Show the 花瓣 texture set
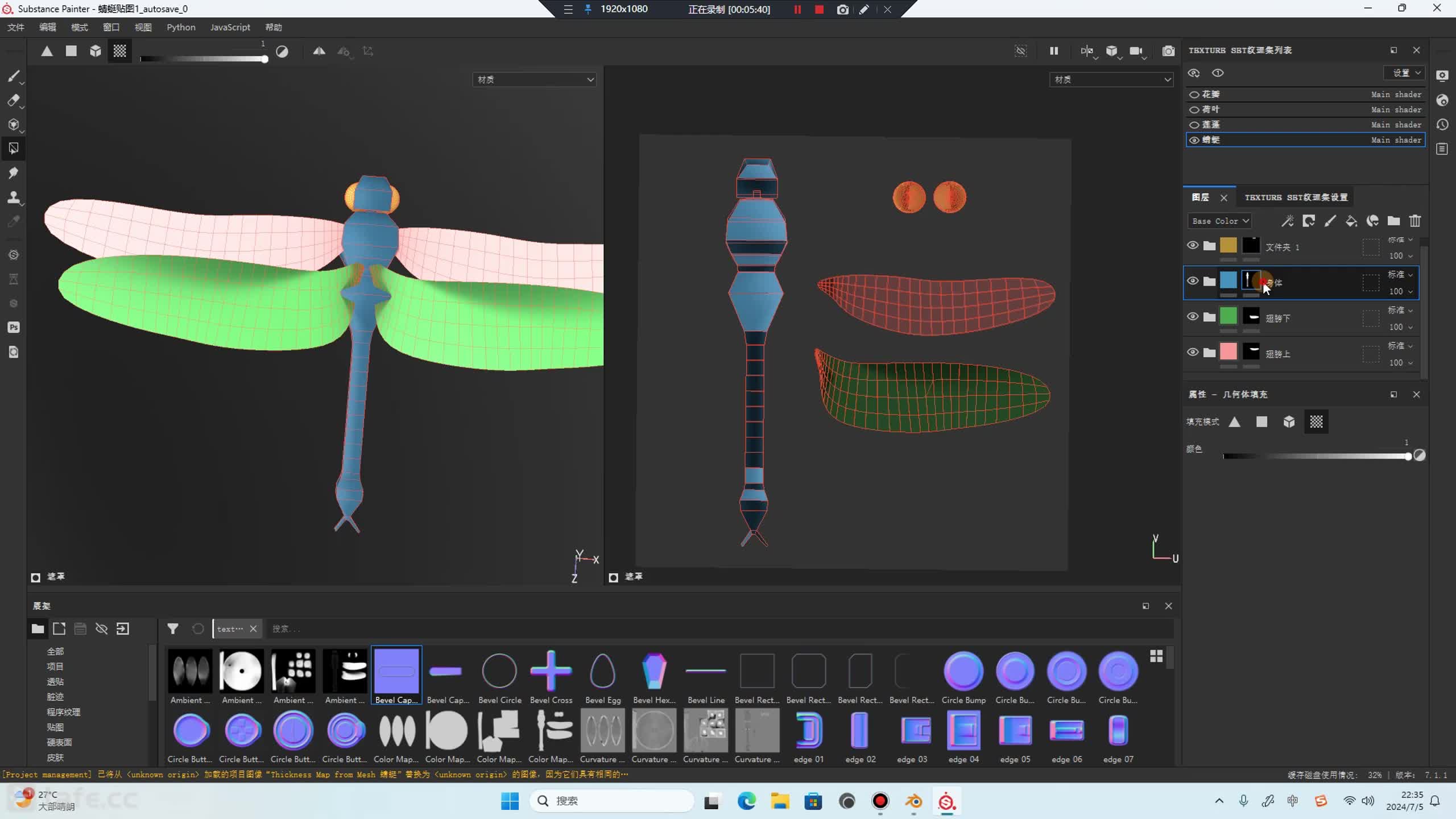 pyautogui.click(x=1194, y=94)
